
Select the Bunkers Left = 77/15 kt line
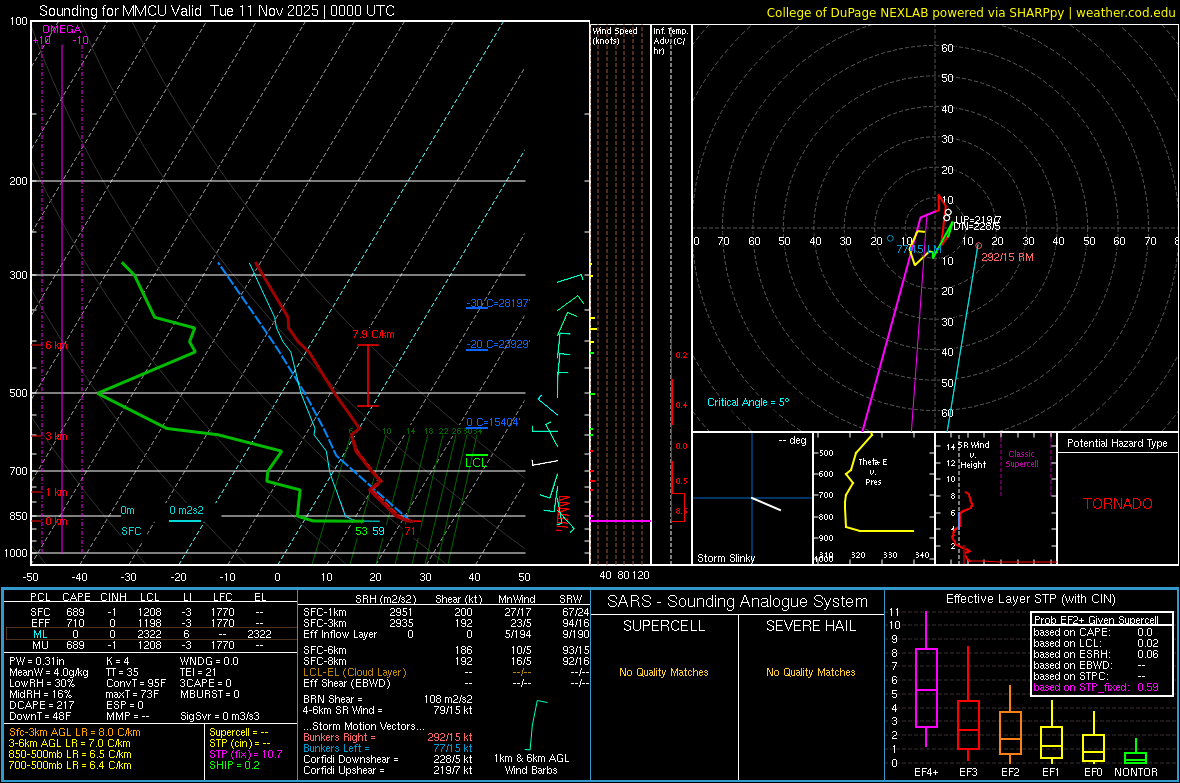[388, 748]
